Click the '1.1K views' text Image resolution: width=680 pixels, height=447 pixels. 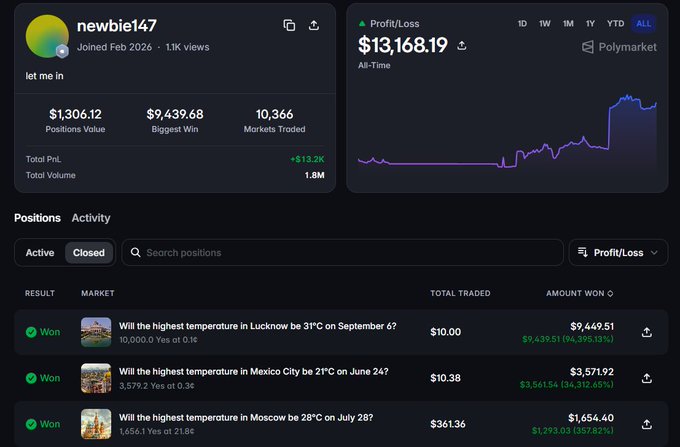point(187,47)
